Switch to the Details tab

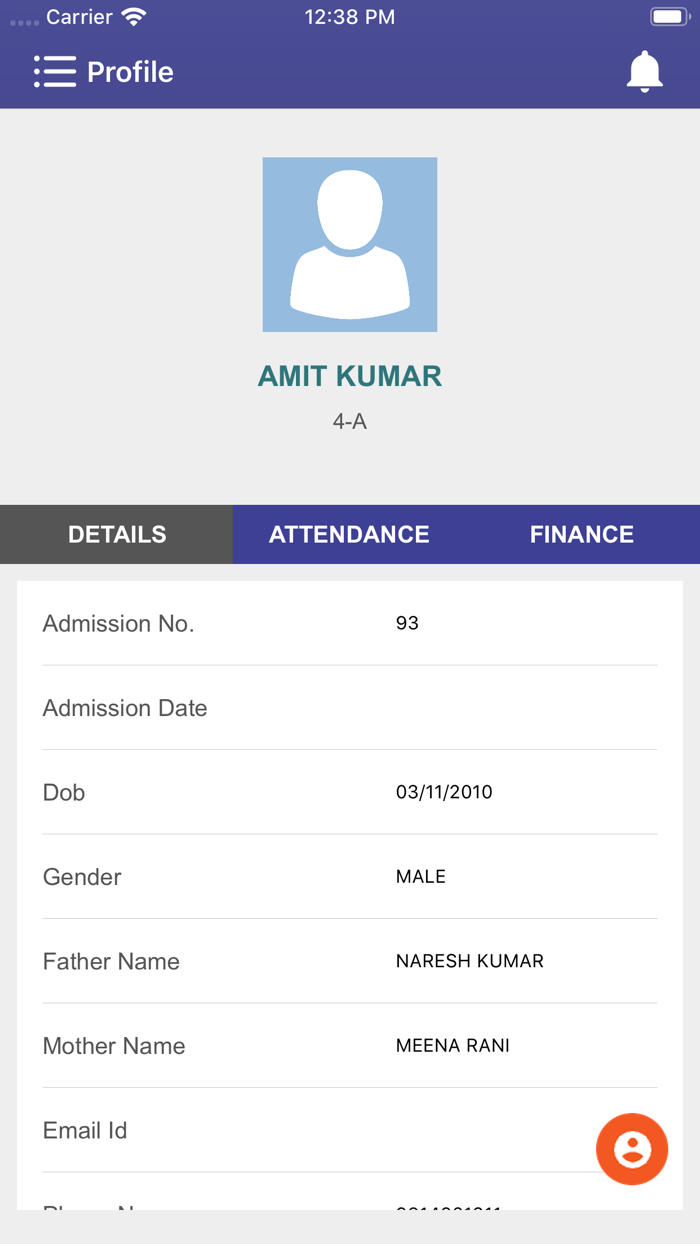pyautogui.click(x=117, y=534)
